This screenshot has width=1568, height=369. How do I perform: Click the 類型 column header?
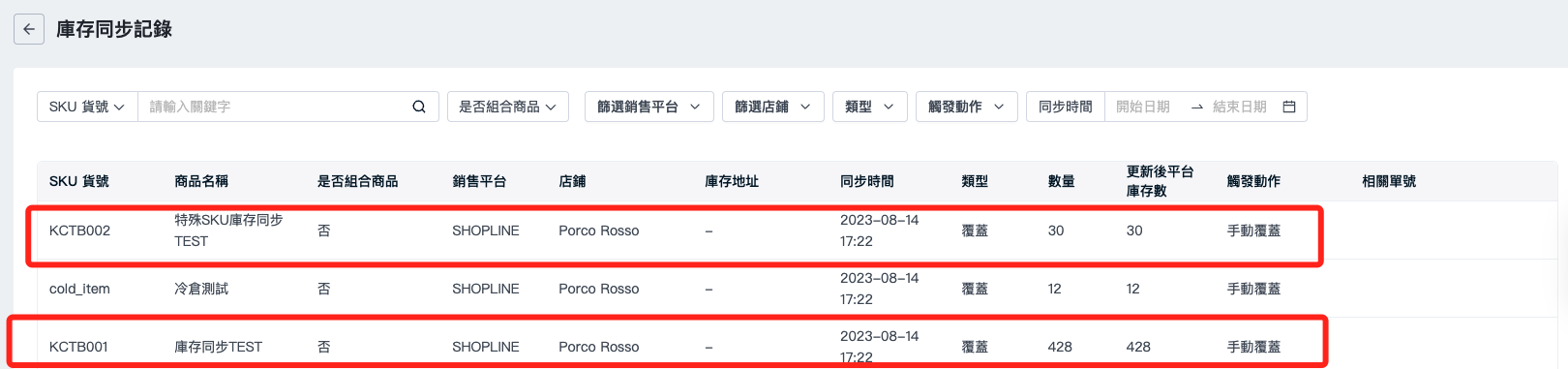pyautogui.click(x=975, y=181)
